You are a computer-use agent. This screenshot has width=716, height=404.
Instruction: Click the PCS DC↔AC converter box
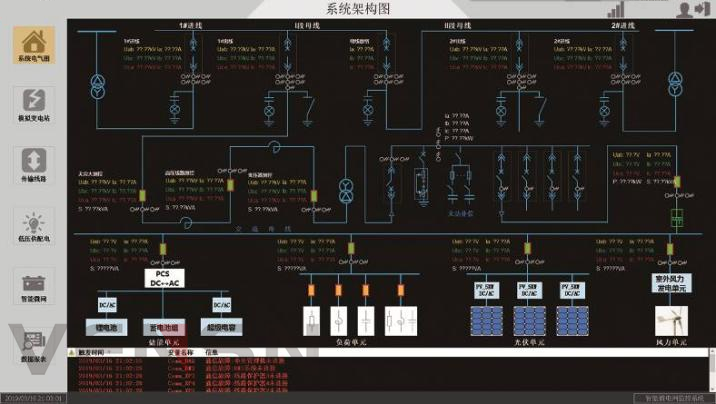(164, 278)
